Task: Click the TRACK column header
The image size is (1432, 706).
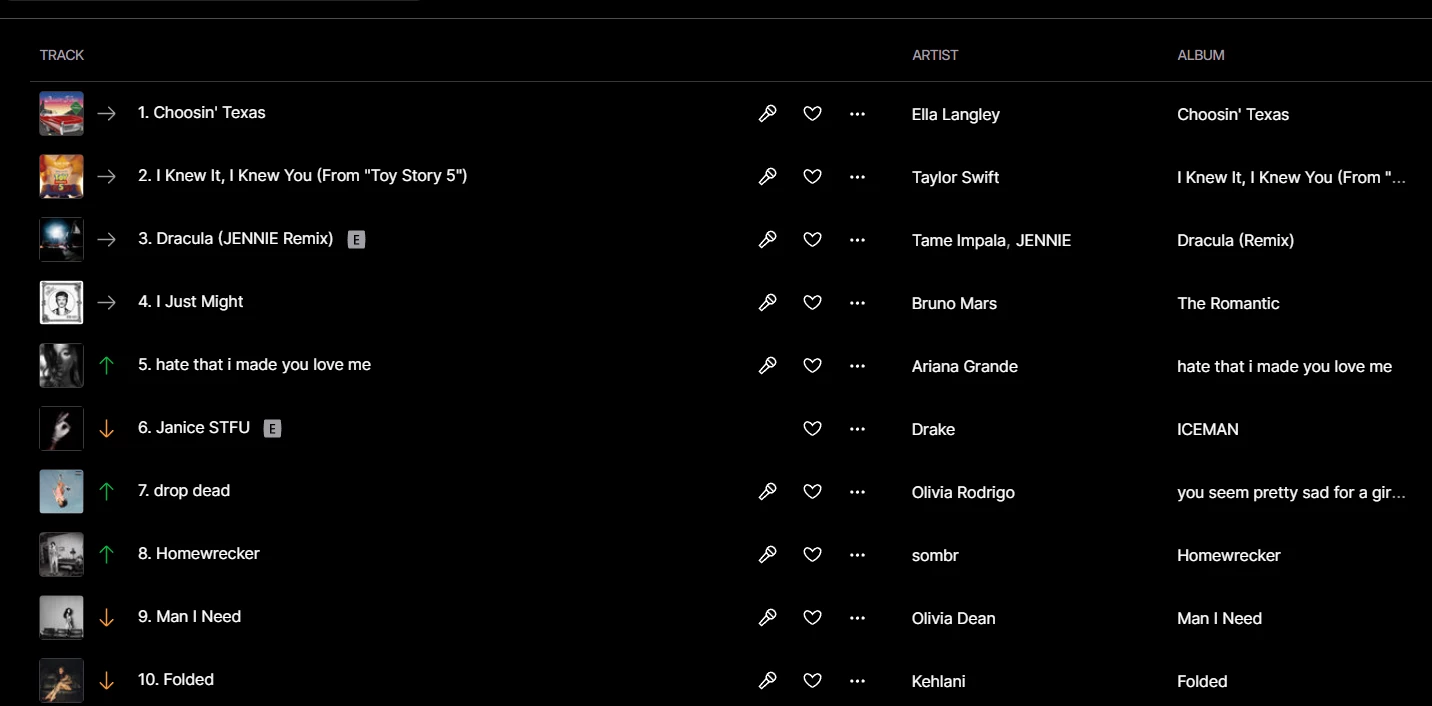Action: pos(62,55)
